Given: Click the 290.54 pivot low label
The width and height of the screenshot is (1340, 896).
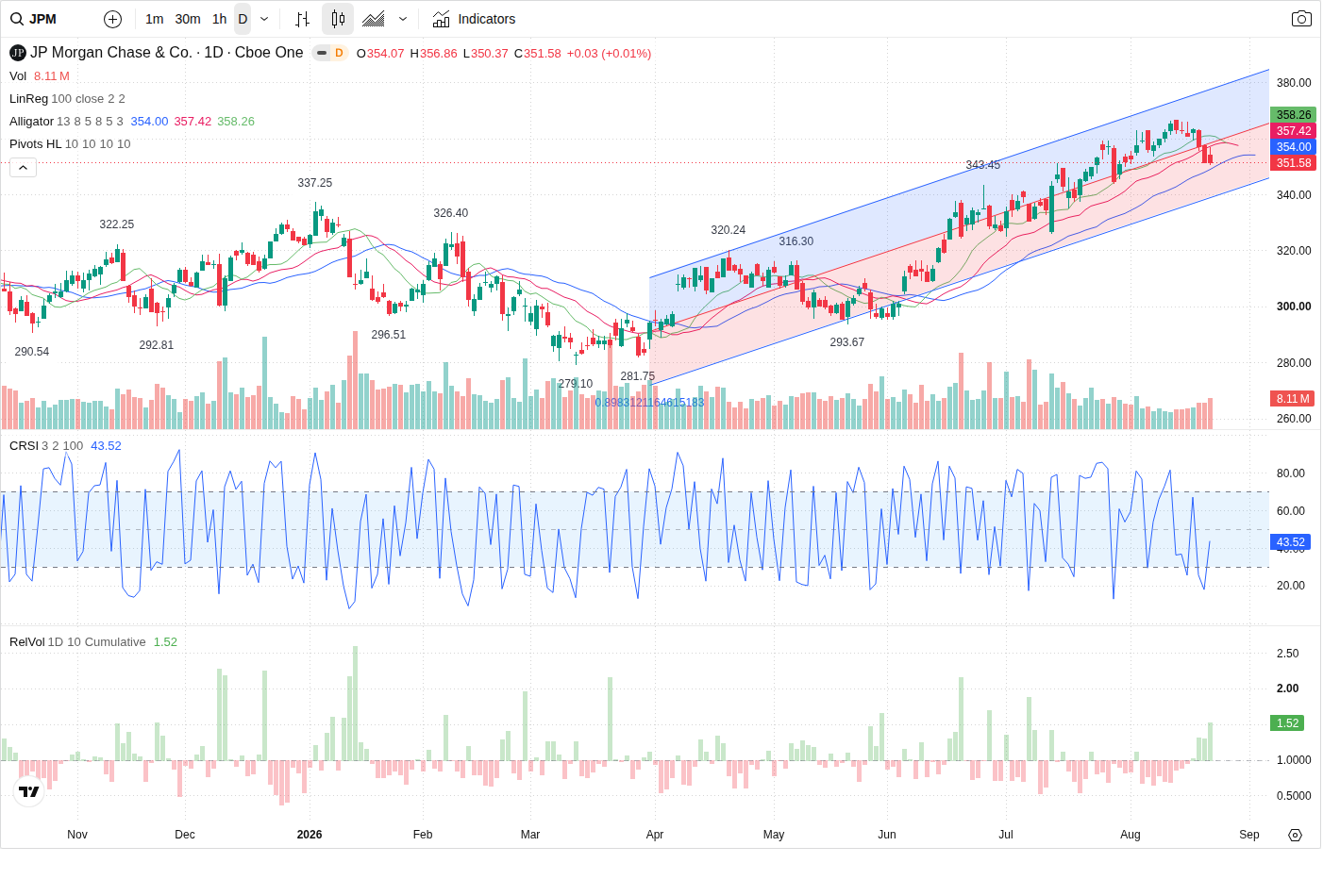Looking at the screenshot, I should click(32, 352).
